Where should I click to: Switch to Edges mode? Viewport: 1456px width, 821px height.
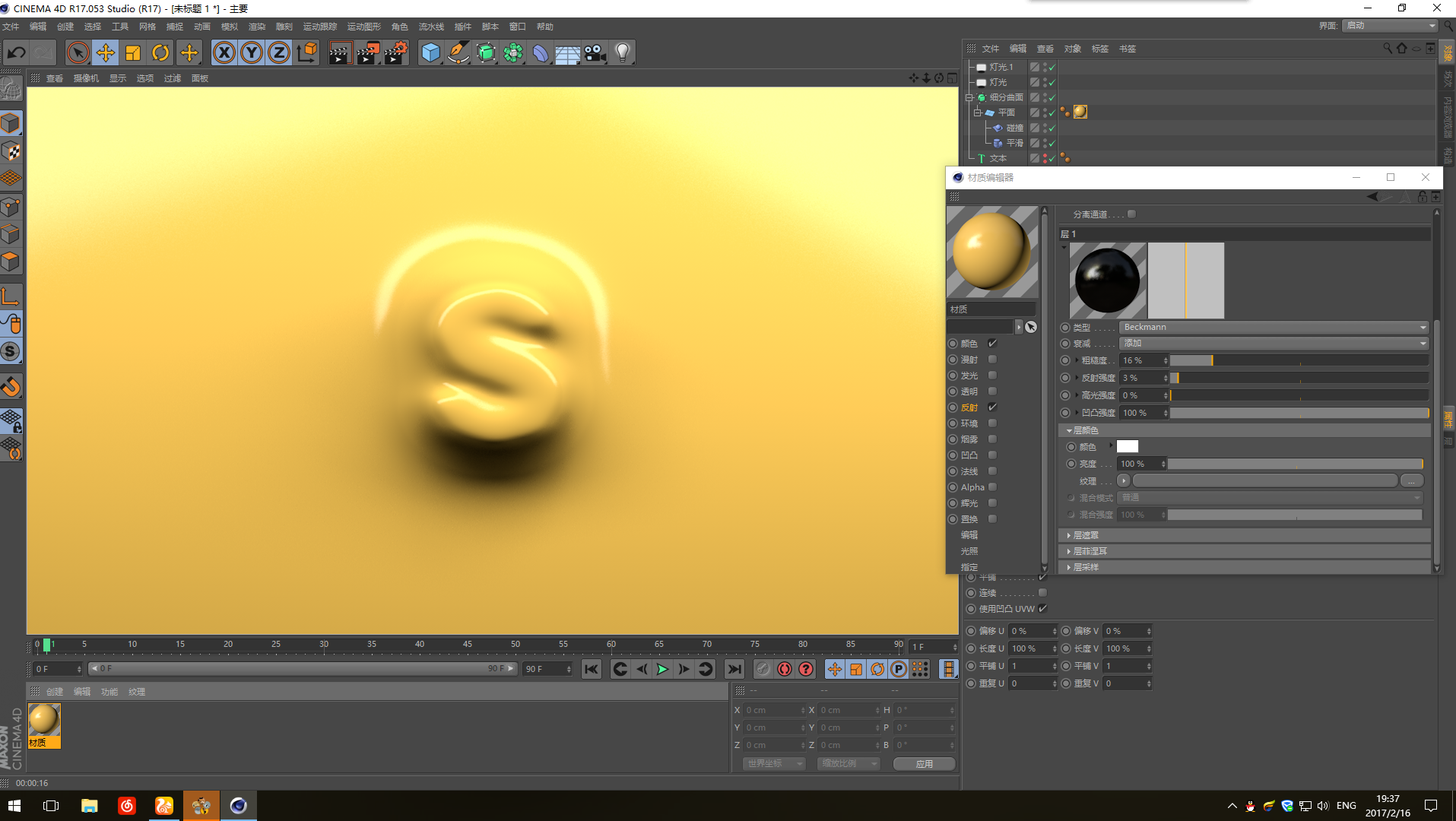(x=11, y=234)
